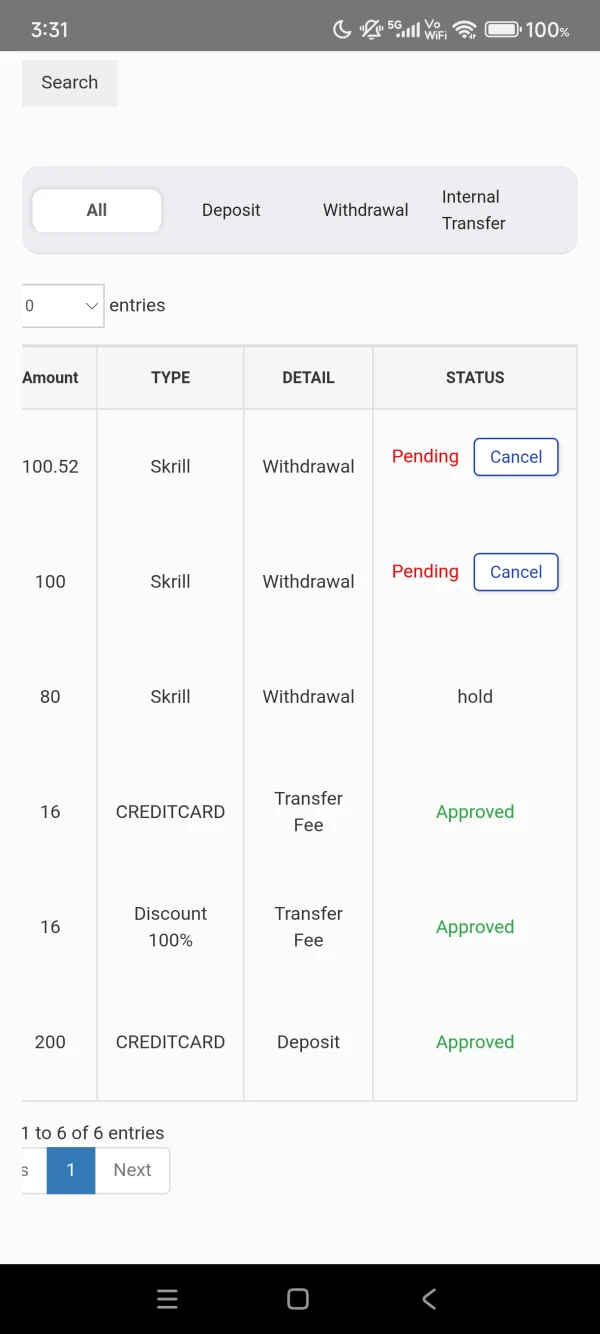
Task: Cancel the 100 Skrill pending withdrawal
Action: [516, 572]
